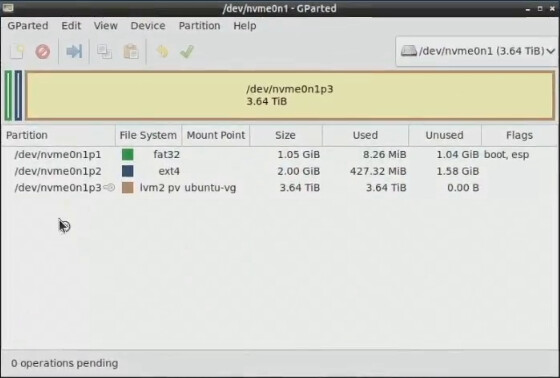The width and height of the screenshot is (560, 378).
Task: Select the /dev/nvme0n1p3 partition row
Action: 279,187
